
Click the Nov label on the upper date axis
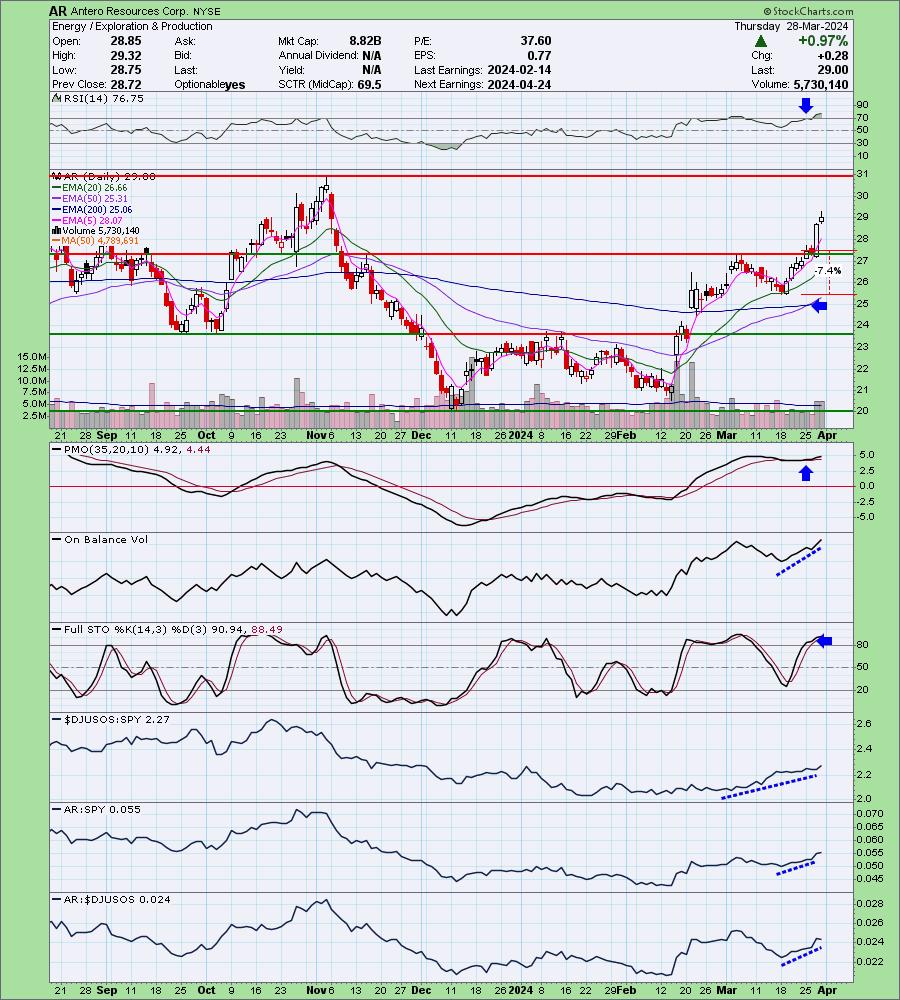point(316,435)
